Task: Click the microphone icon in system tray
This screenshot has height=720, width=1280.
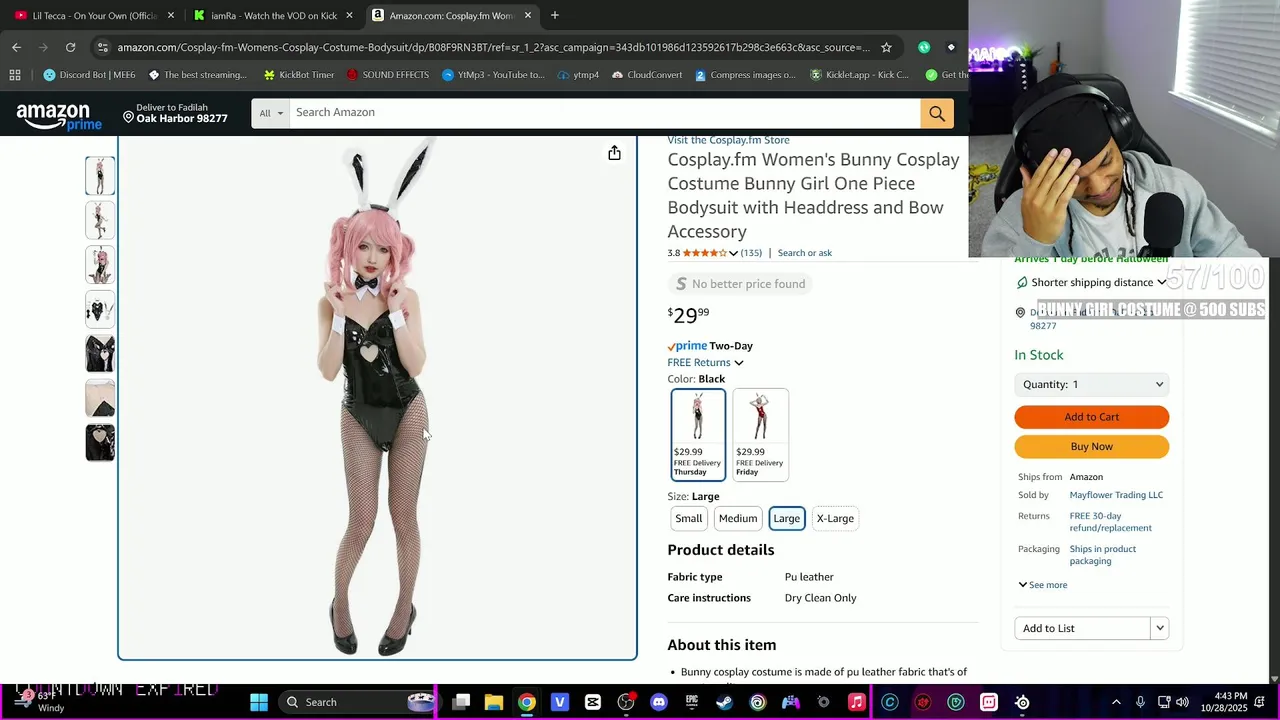Action: coord(1140,702)
